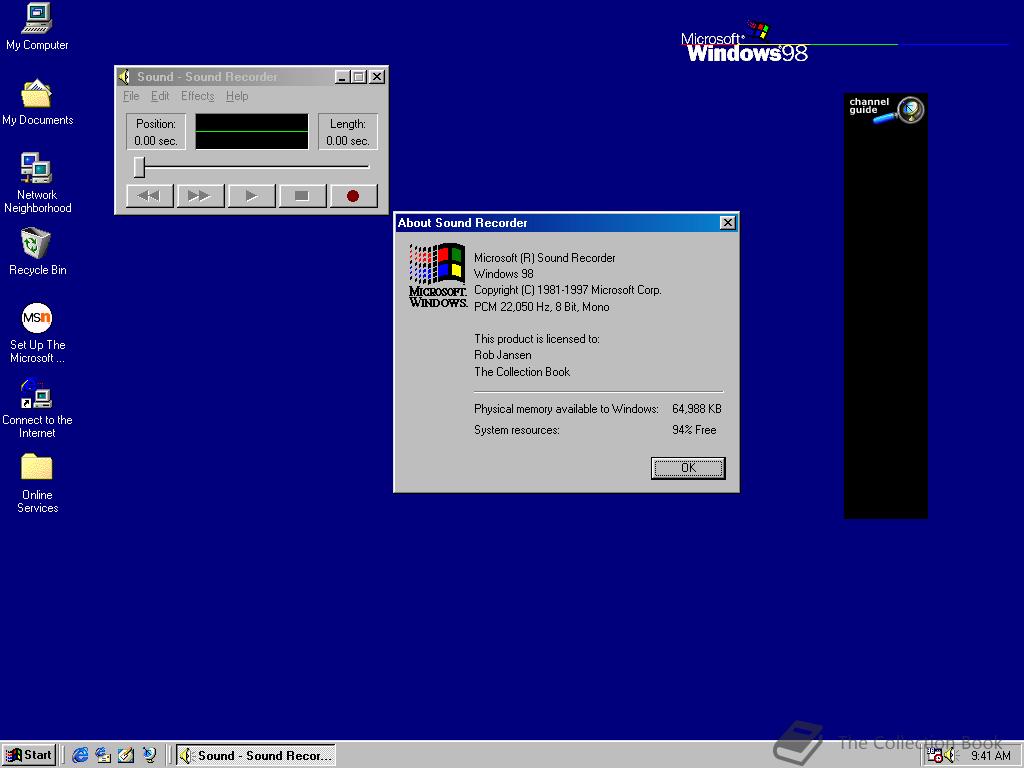Click the 9:41 AM clock
Viewport: 1024px width, 768px height.
(990, 756)
